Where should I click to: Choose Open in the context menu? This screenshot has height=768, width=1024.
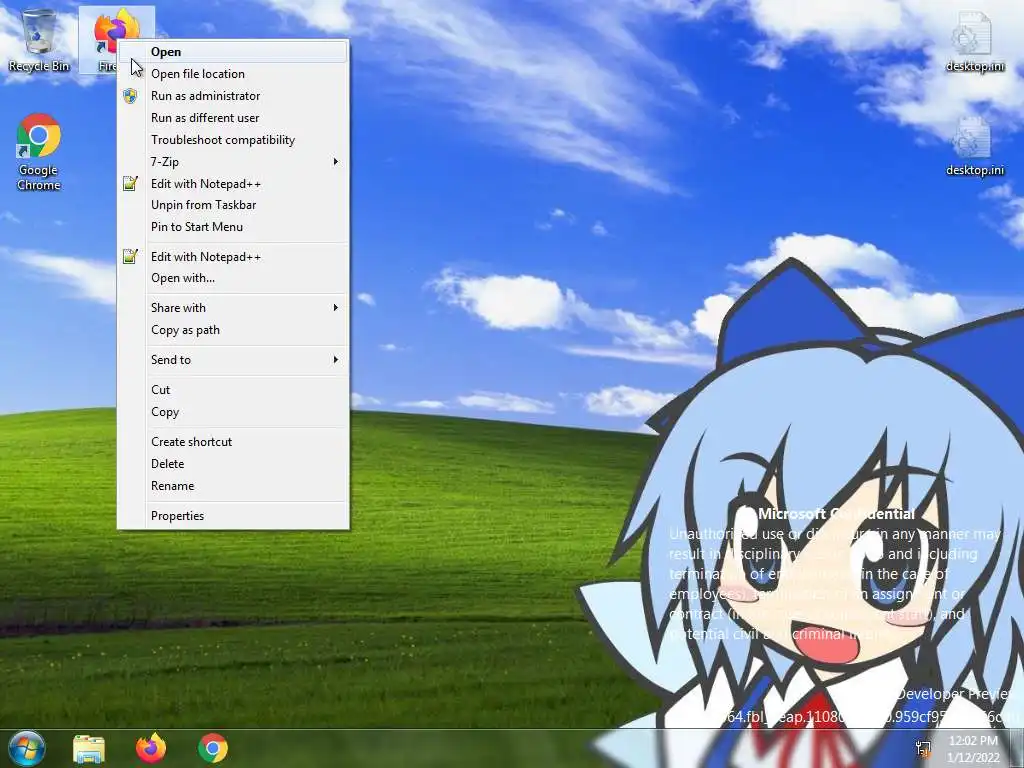pos(233,52)
